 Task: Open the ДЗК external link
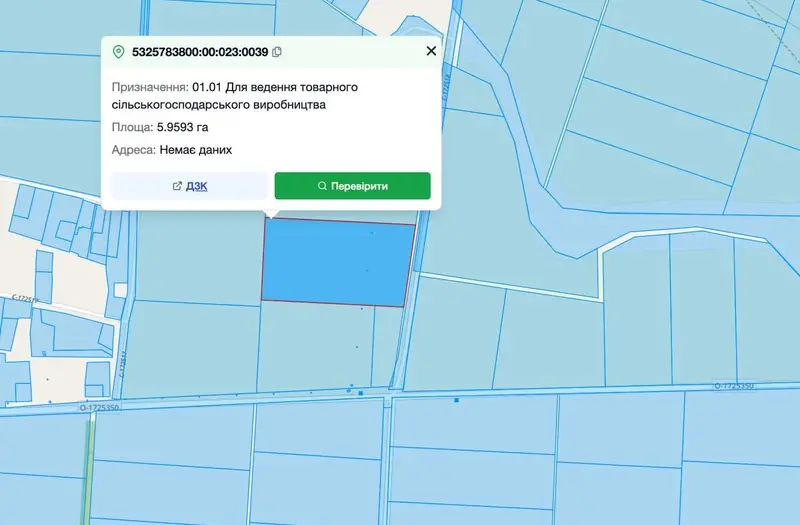pos(189,186)
